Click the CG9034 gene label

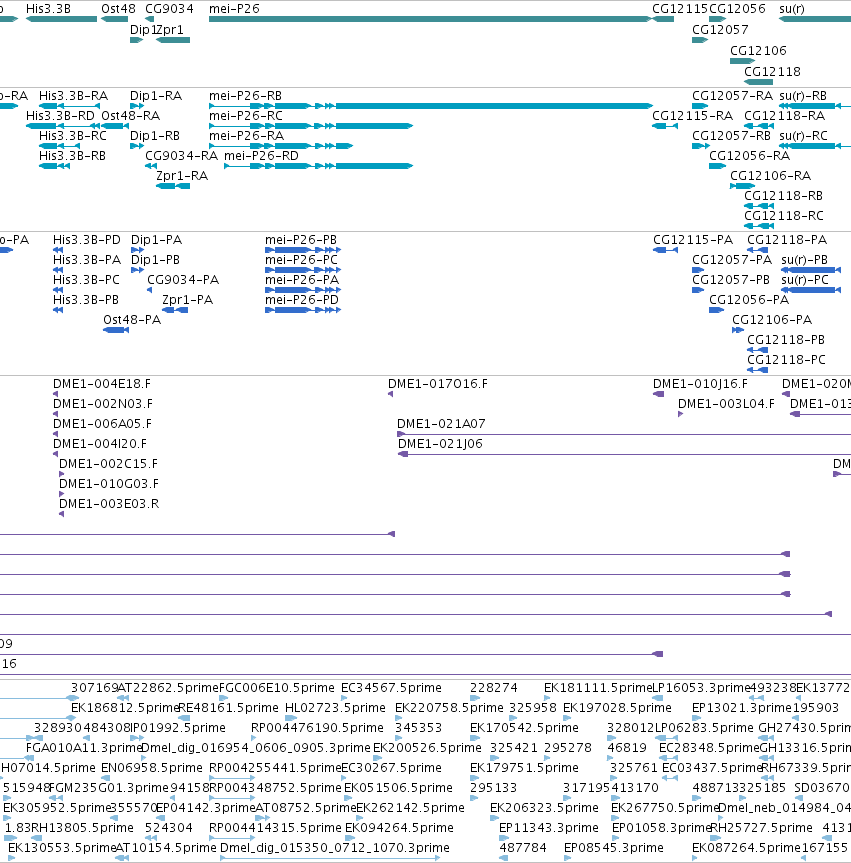pyautogui.click(x=170, y=9)
